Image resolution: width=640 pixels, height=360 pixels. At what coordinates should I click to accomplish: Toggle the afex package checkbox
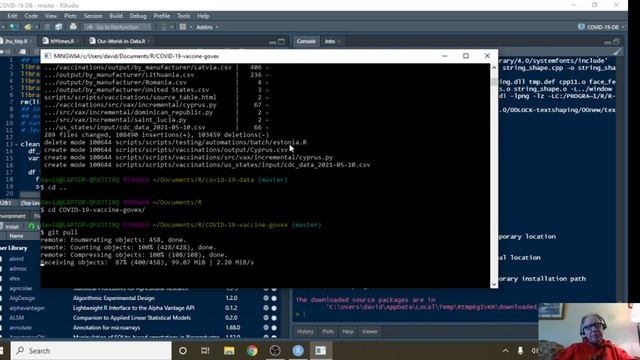click(2, 278)
